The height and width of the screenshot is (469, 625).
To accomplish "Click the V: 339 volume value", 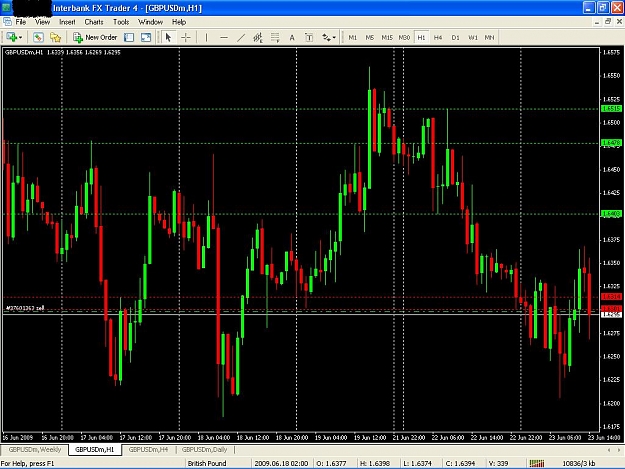I will pyautogui.click(x=498, y=463).
